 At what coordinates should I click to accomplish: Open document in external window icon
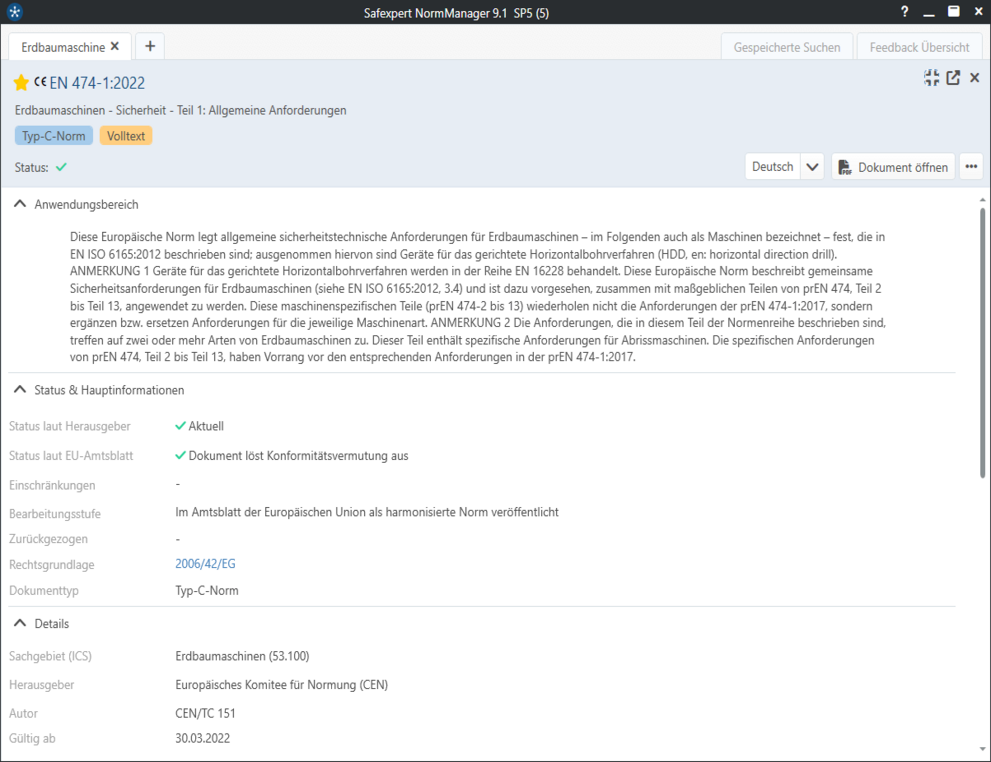(x=953, y=78)
